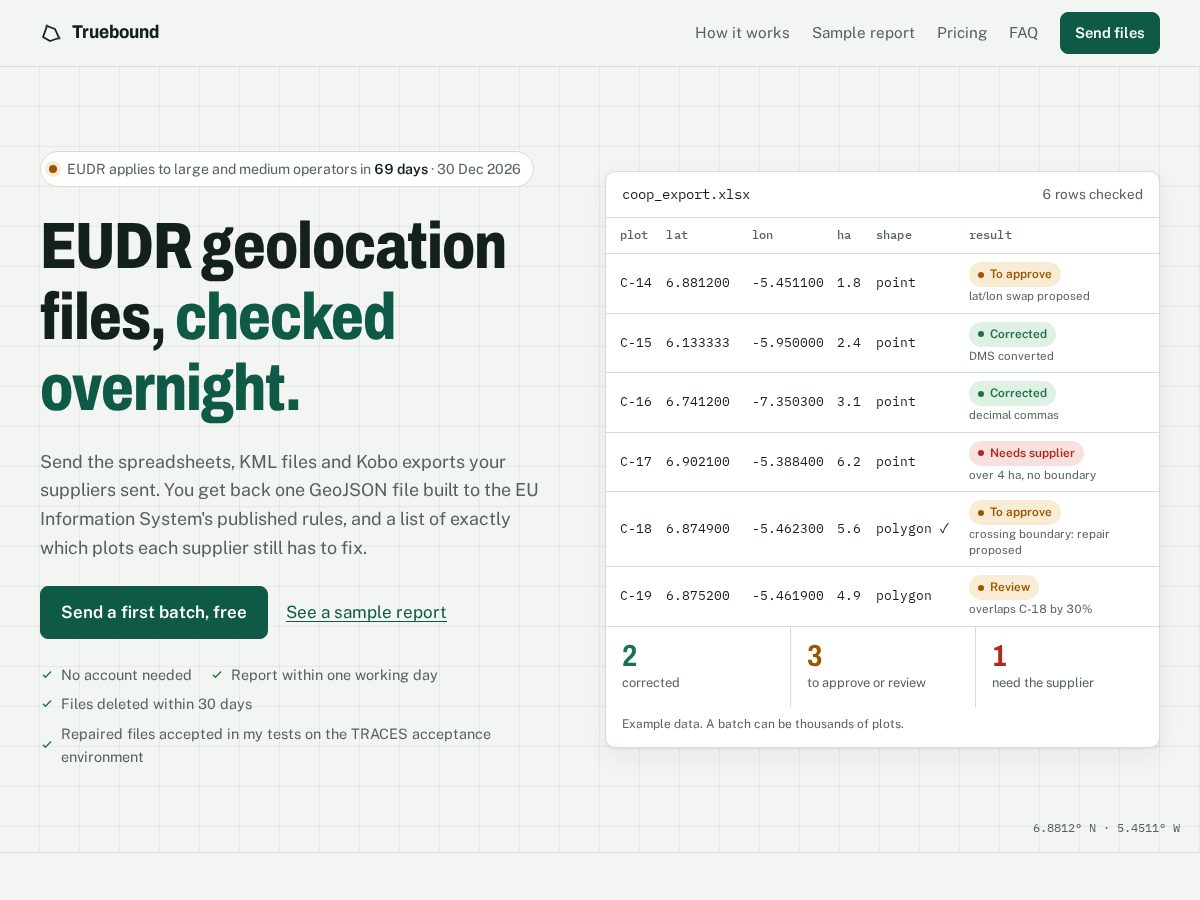Select plot cell C-18

tap(636, 529)
